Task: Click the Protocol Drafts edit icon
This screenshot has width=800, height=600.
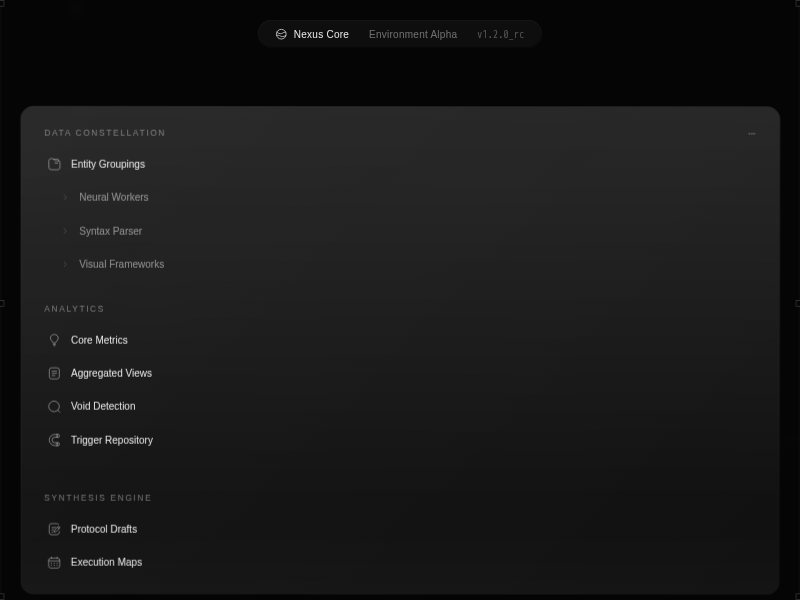Action: coord(54,529)
